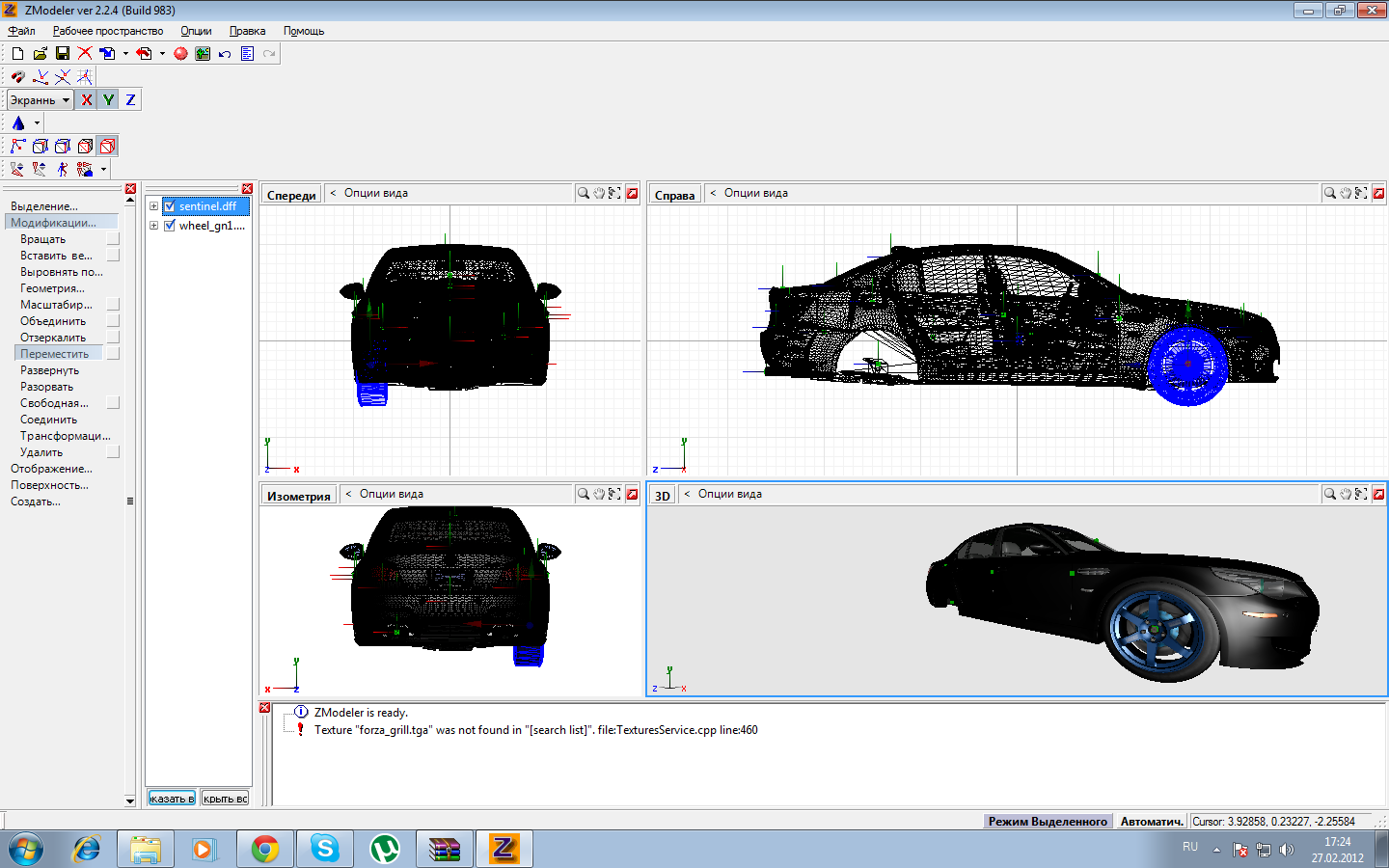
Task: Uncheck wheel_gn1 visibility checkbox
Action: 170,226
